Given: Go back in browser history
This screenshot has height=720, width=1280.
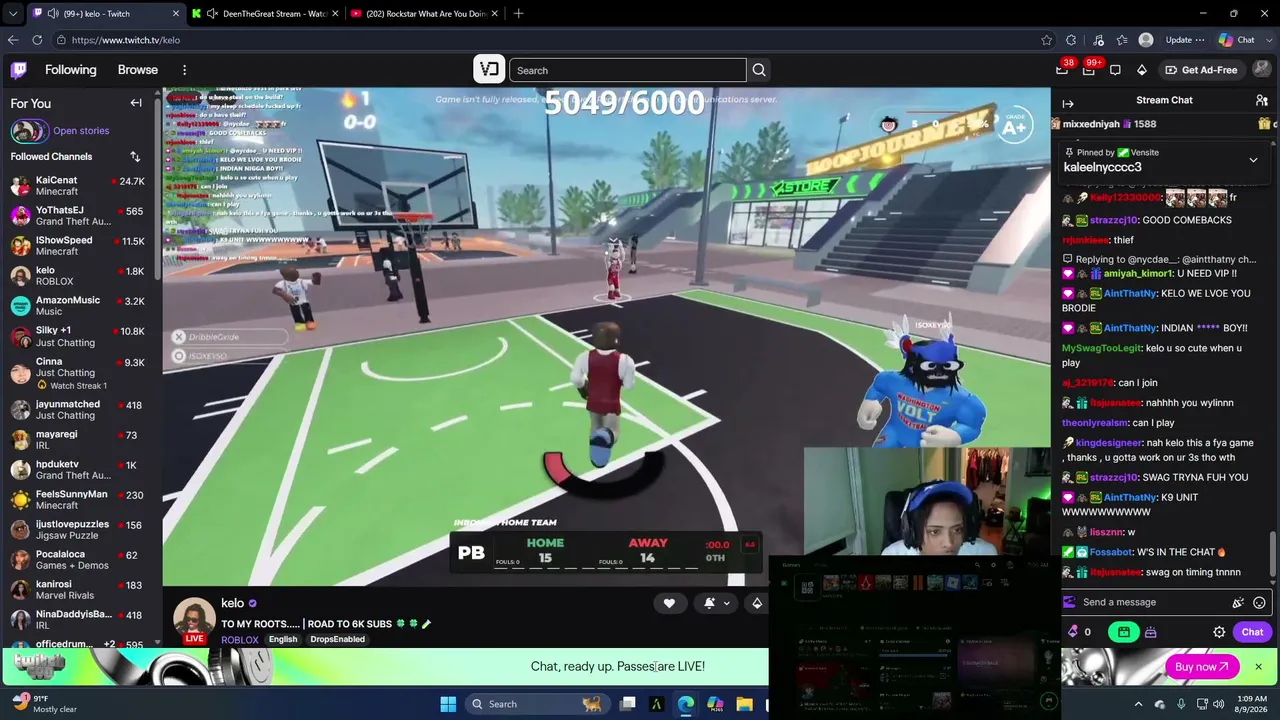Looking at the screenshot, I should tap(13, 40).
